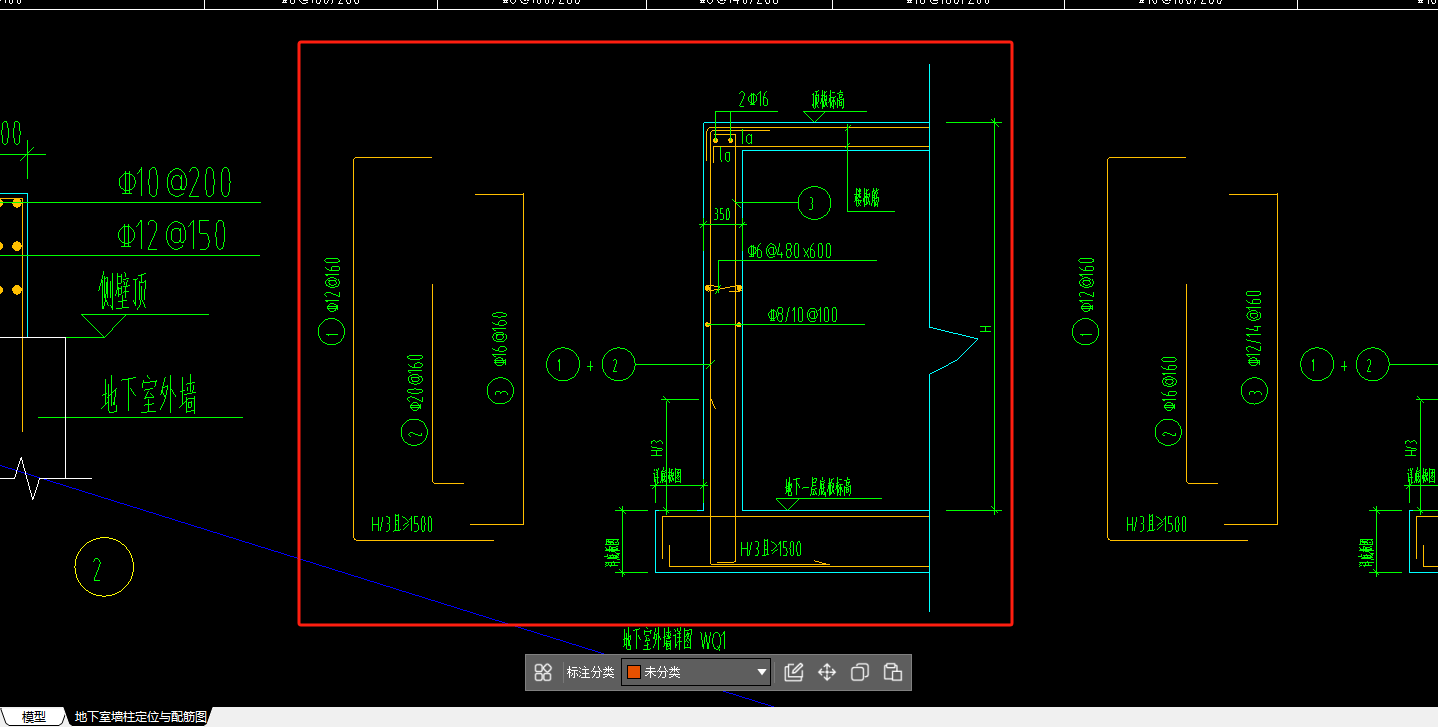The height and width of the screenshot is (727, 1438).
Task: Click the copy icon in floating toolbar
Action: point(860,672)
